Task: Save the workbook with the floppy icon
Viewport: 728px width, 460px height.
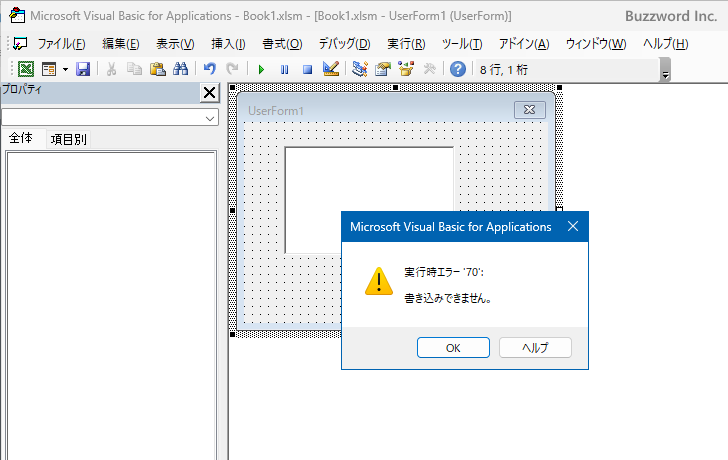Action: click(83, 70)
